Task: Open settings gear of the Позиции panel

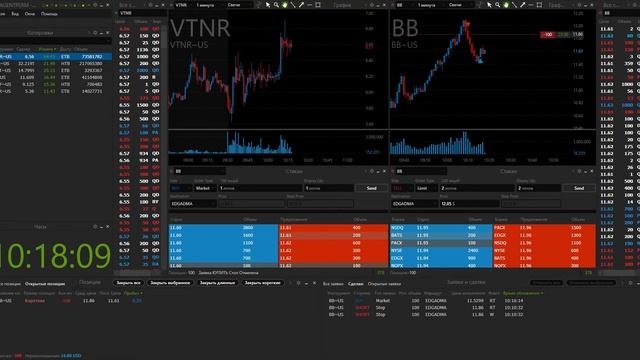Action: pos(298,283)
